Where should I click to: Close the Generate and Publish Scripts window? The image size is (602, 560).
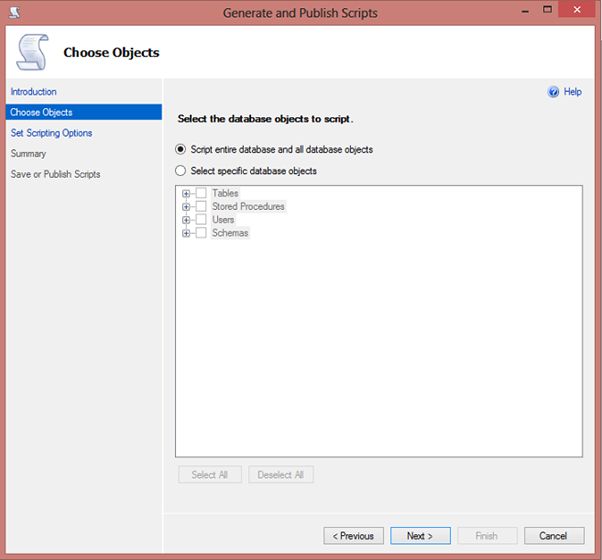(577, 10)
